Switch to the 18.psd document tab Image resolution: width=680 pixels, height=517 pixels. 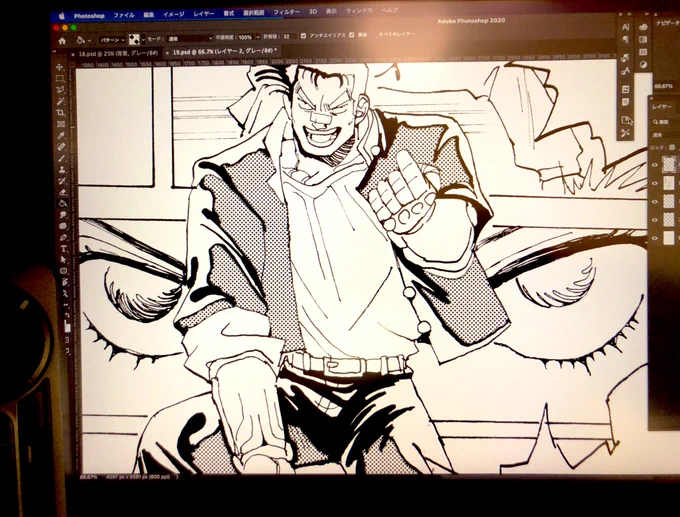tap(118, 53)
